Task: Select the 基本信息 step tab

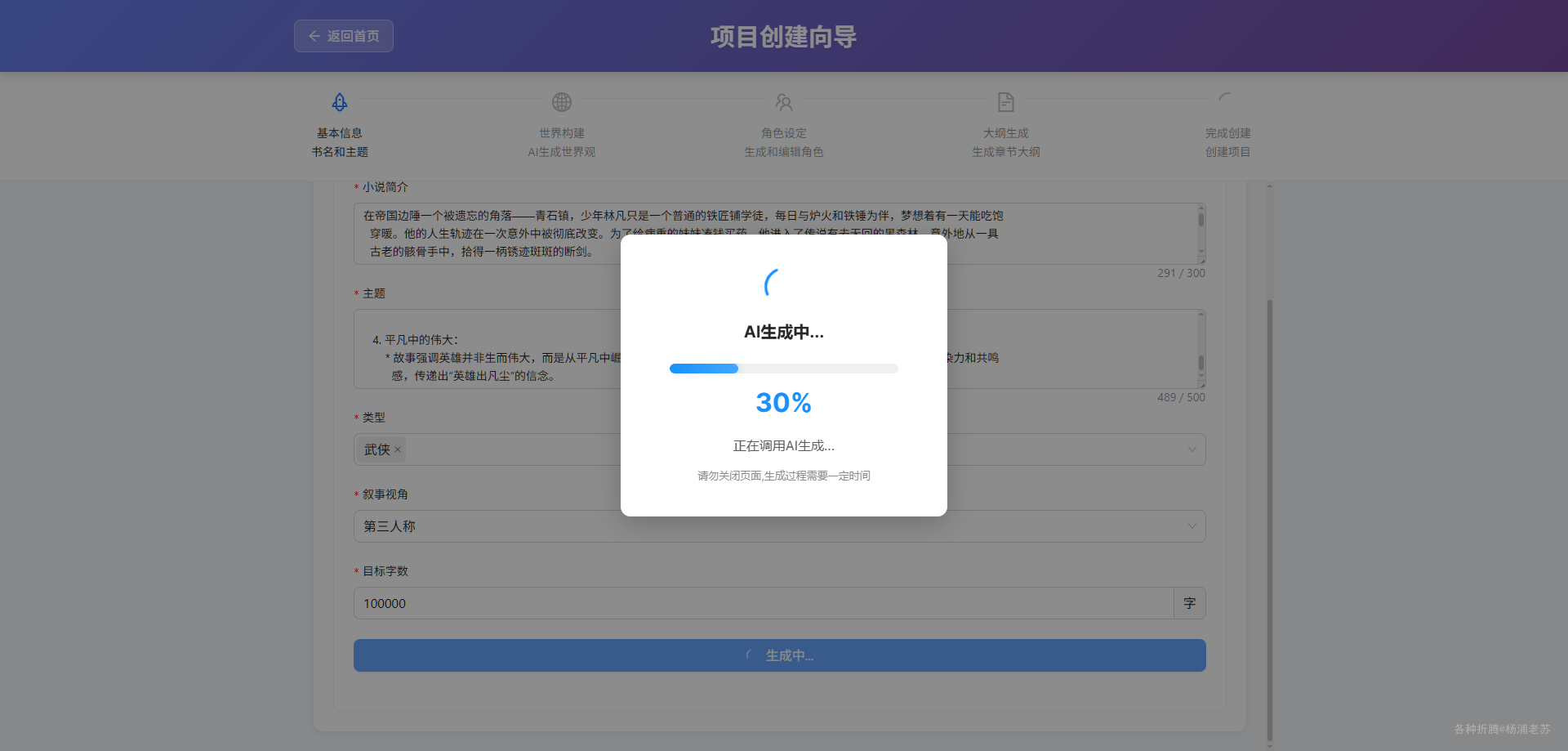Action: click(340, 125)
